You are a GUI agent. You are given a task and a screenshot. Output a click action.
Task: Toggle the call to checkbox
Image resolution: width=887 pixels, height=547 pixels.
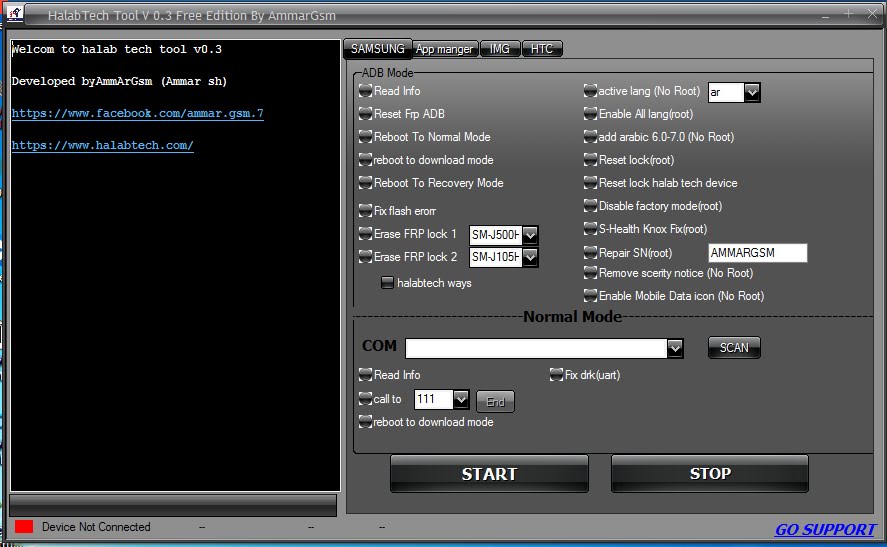(x=365, y=399)
